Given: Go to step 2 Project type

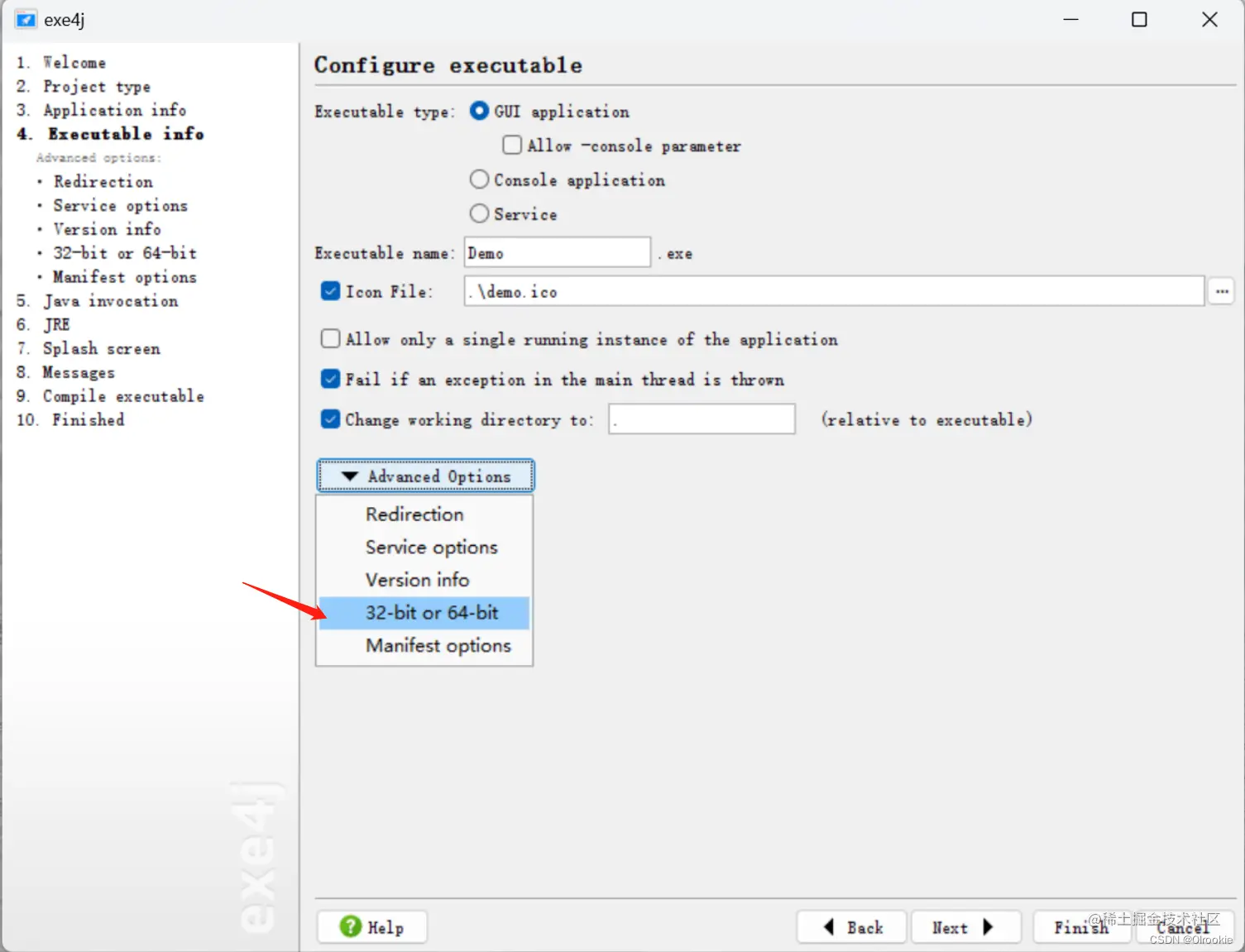Looking at the screenshot, I should coord(84,86).
